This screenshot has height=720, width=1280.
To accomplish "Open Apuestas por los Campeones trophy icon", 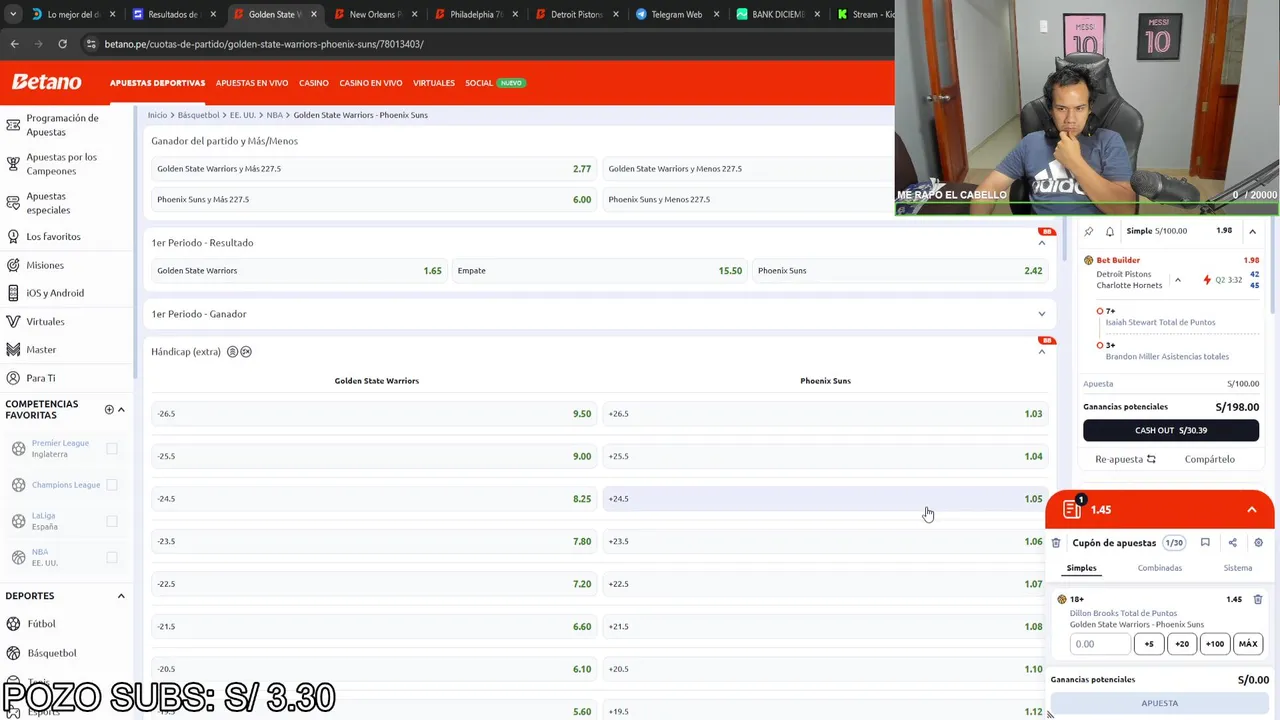I will 13,164.
